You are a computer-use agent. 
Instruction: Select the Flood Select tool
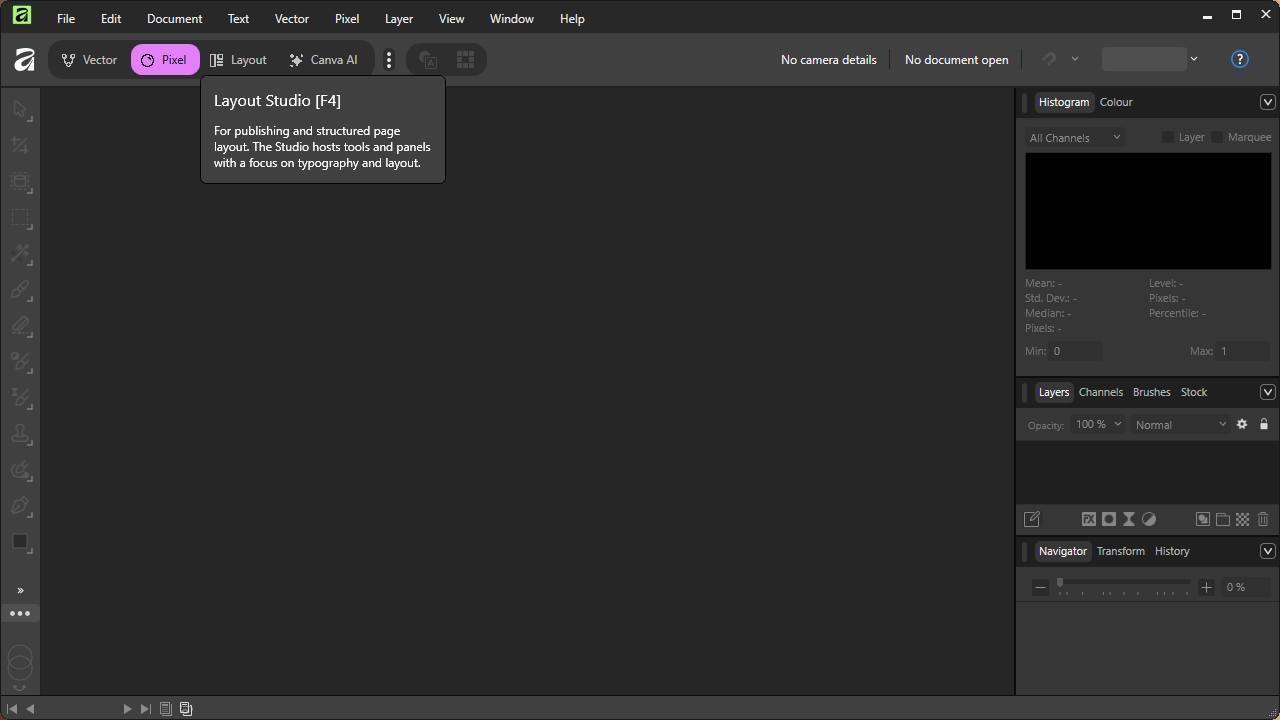(x=20, y=254)
